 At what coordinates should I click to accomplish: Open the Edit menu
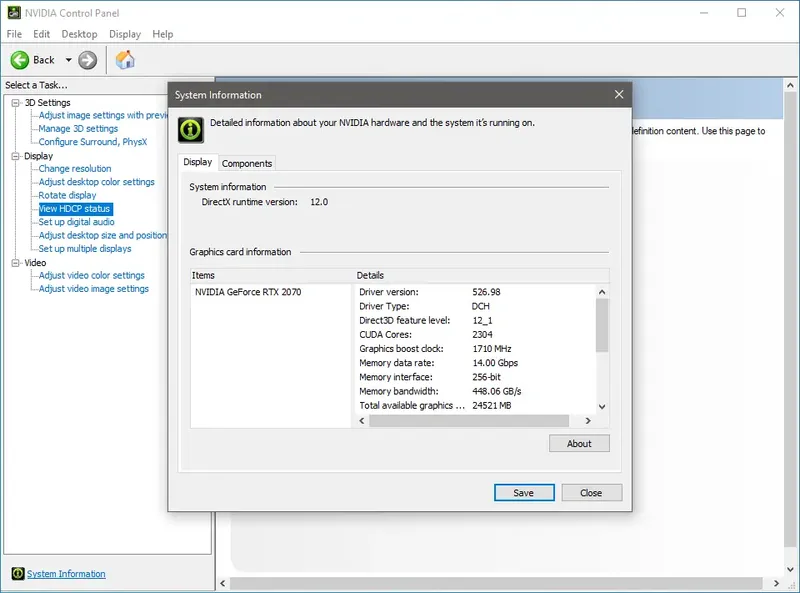point(41,34)
